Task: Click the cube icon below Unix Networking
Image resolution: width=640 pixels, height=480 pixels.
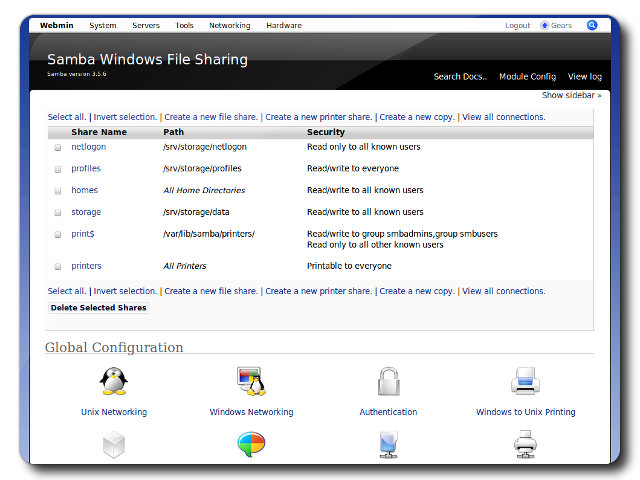Action: 114,445
